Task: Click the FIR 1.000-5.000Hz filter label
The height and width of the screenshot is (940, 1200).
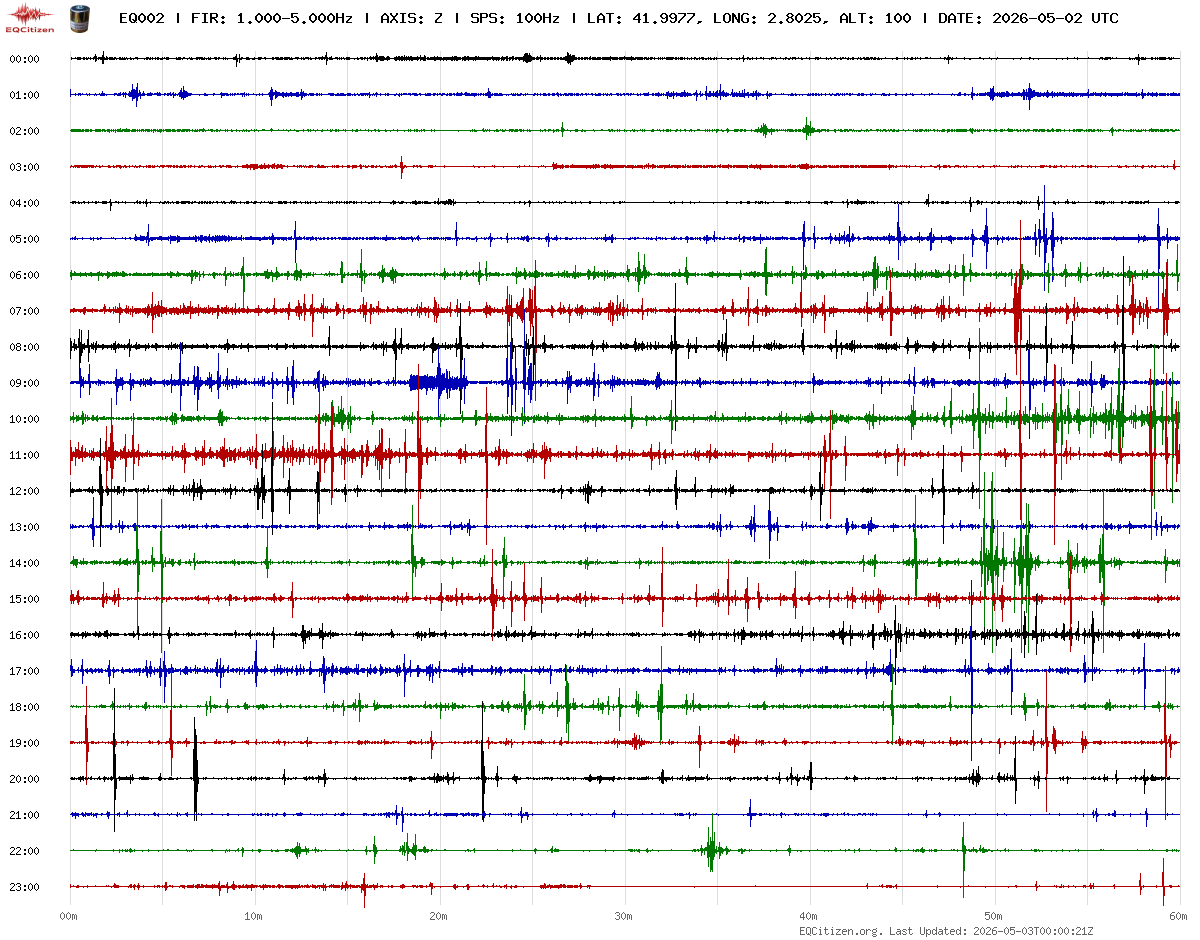Action: [x=272, y=18]
